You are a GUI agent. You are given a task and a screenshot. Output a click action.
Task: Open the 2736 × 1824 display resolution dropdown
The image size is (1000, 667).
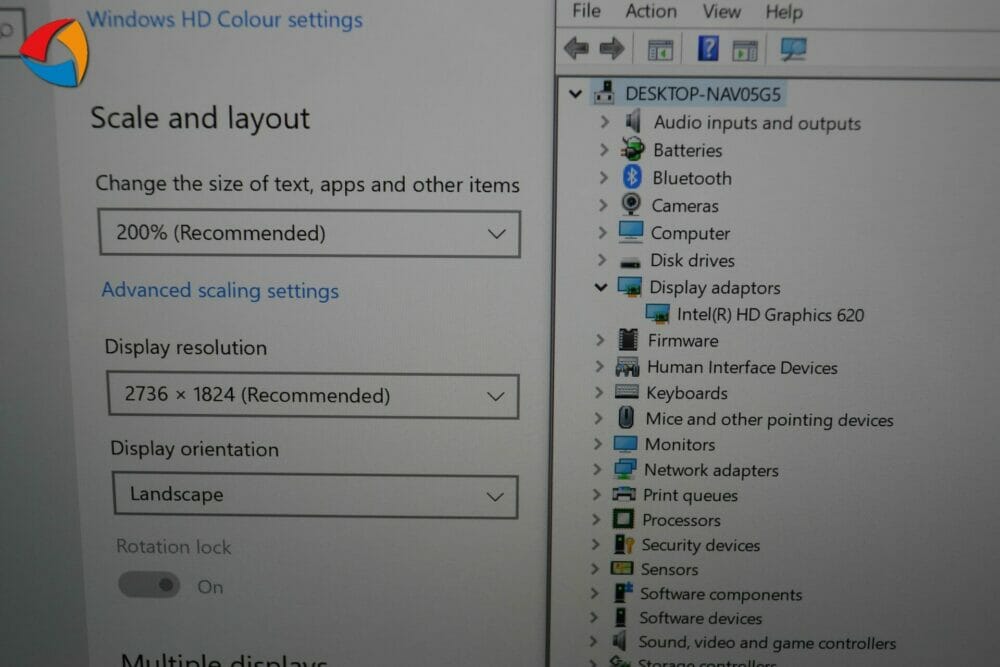[x=312, y=395]
